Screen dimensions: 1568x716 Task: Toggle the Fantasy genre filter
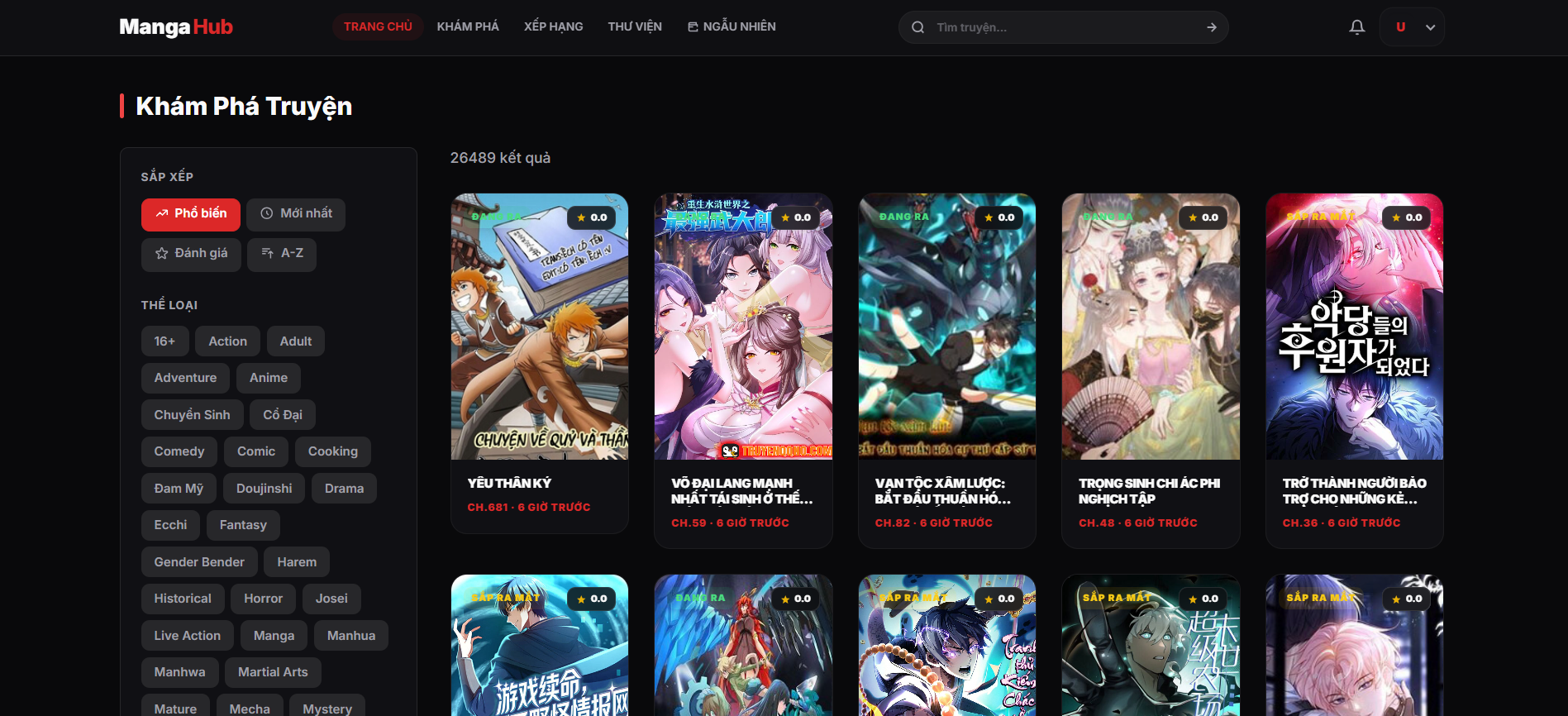coord(243,525)
